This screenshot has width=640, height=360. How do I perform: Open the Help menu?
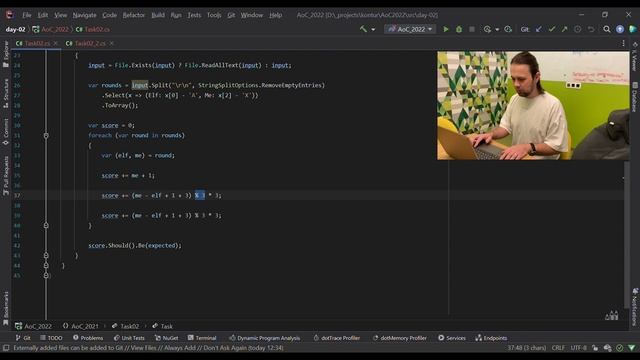pos(276,15)
